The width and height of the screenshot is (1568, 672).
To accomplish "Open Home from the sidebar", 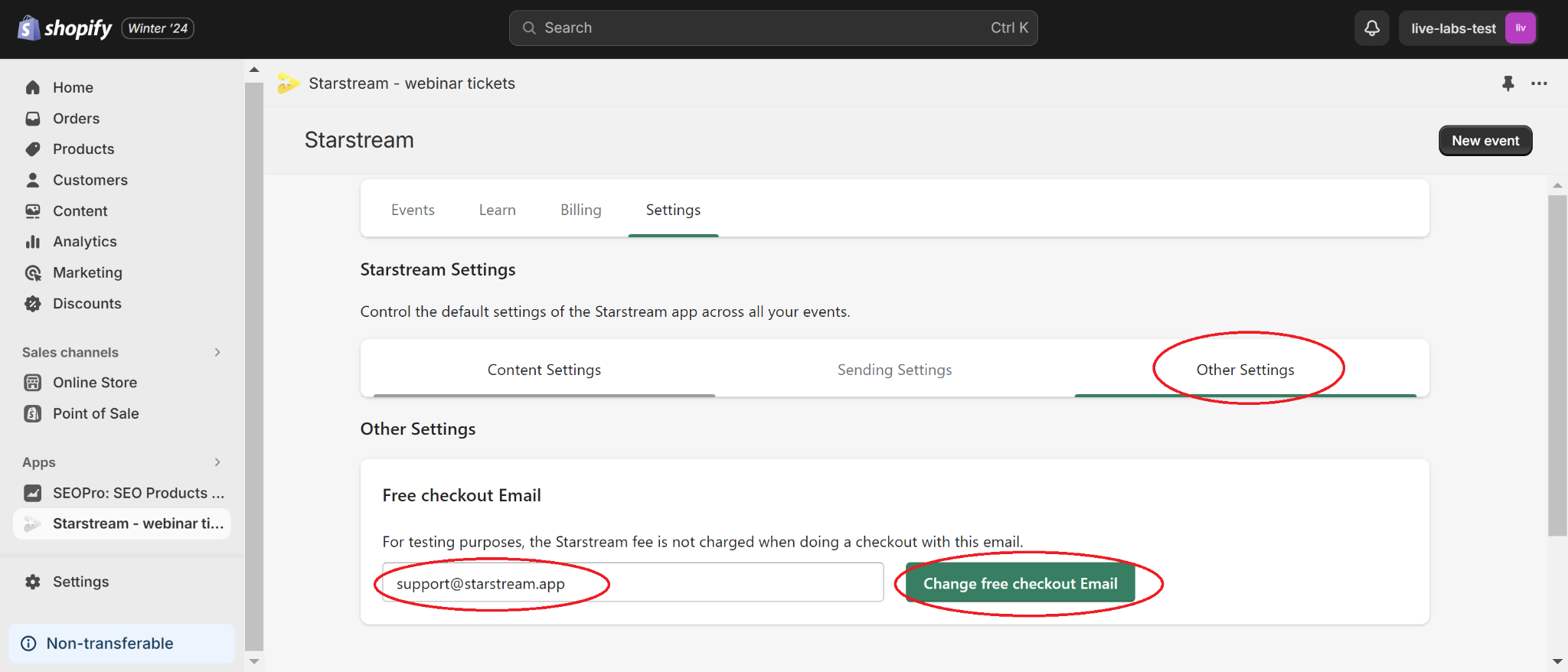I will pyautogui.click(x=73, y=88).
